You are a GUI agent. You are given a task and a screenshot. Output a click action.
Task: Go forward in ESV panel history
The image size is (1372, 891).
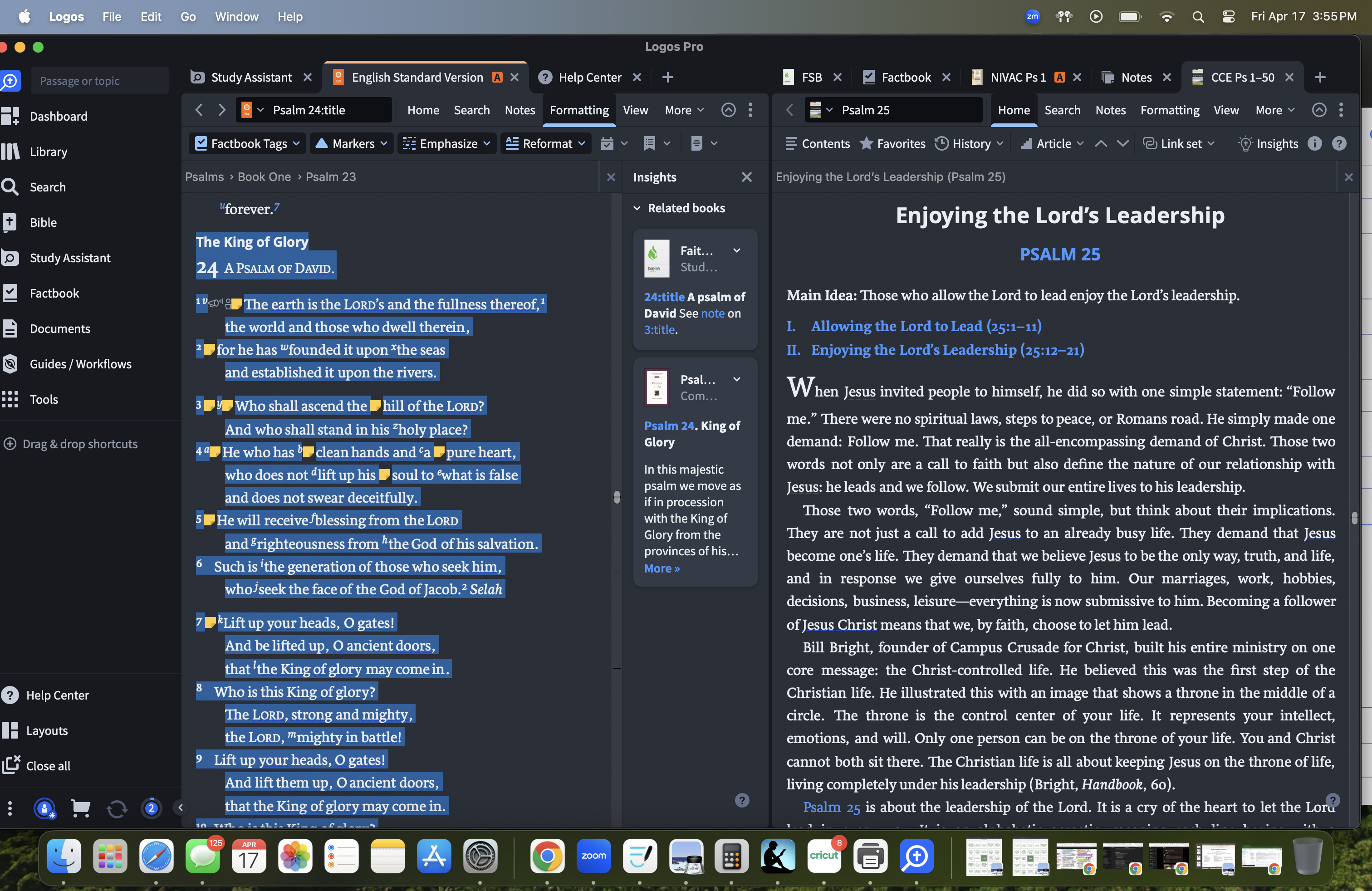pyautogui.click(x=222, y=110)
